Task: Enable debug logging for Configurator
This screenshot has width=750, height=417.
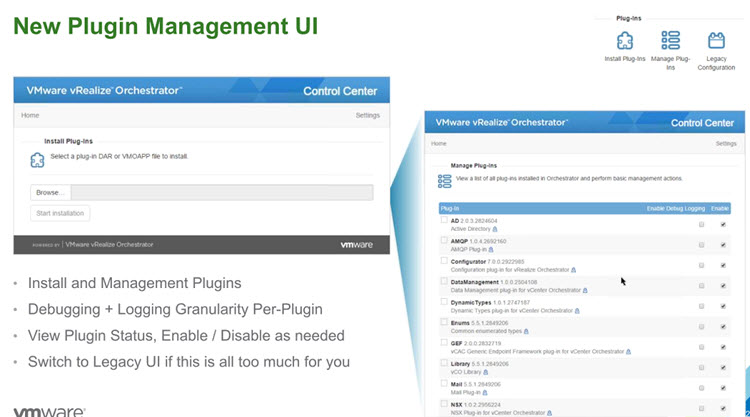Action: (702, 265)
